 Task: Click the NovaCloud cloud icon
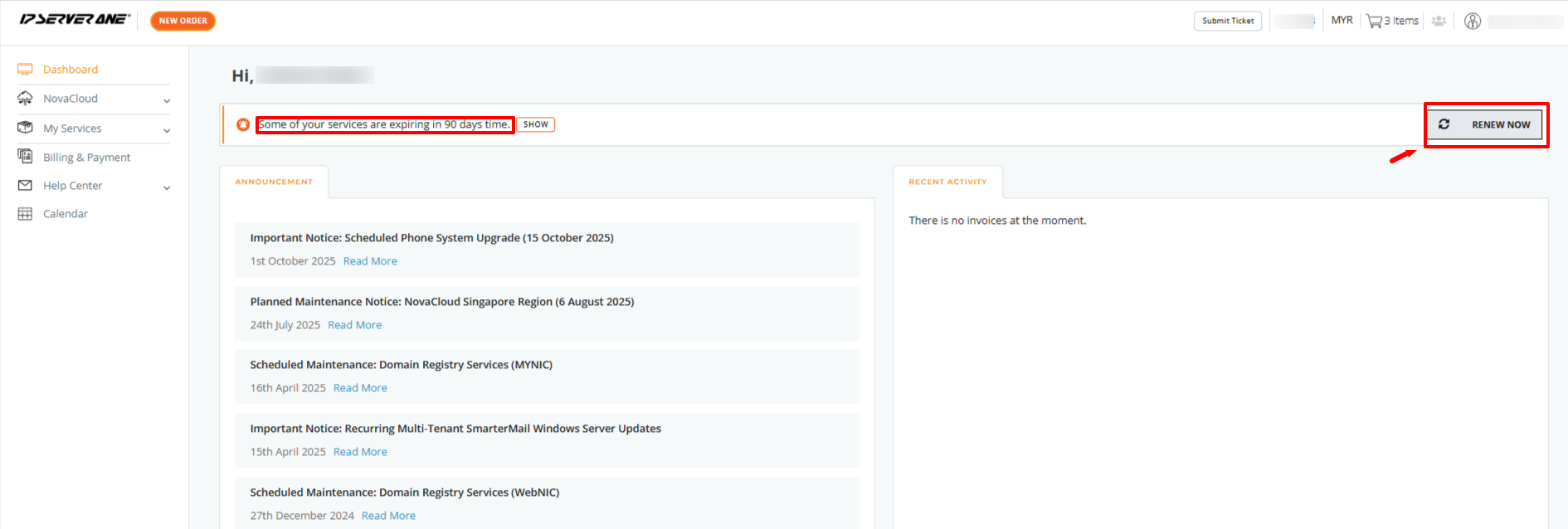point(25,99)
